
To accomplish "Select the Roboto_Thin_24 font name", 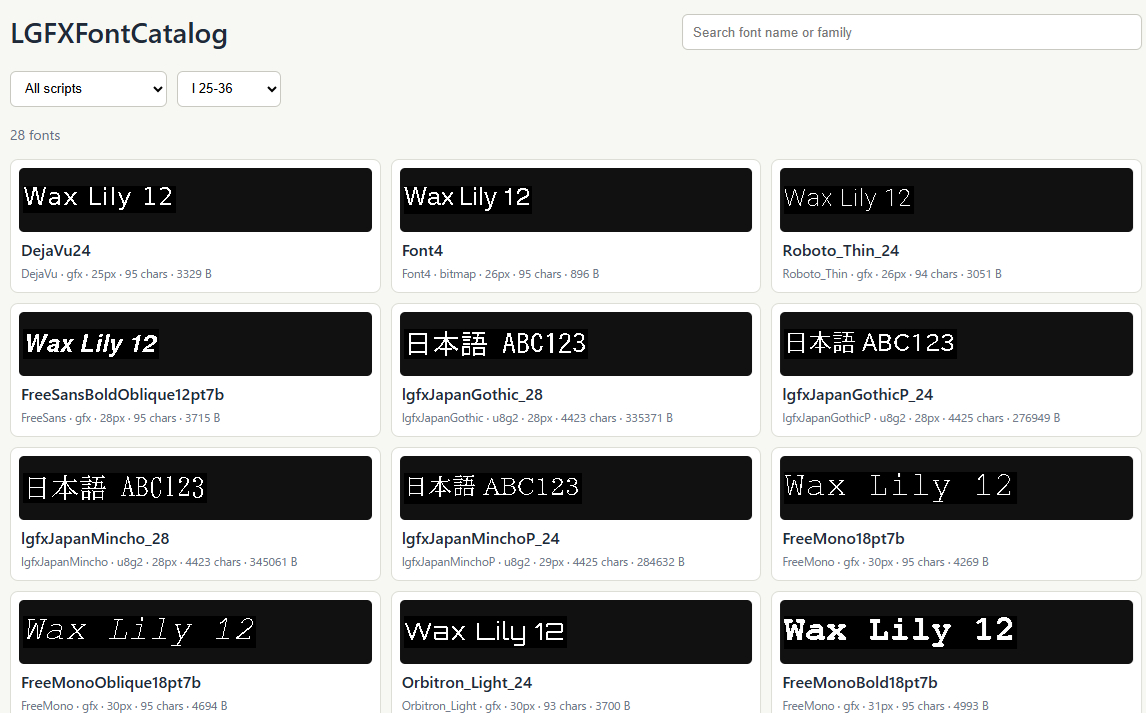I will pos(840,251).
